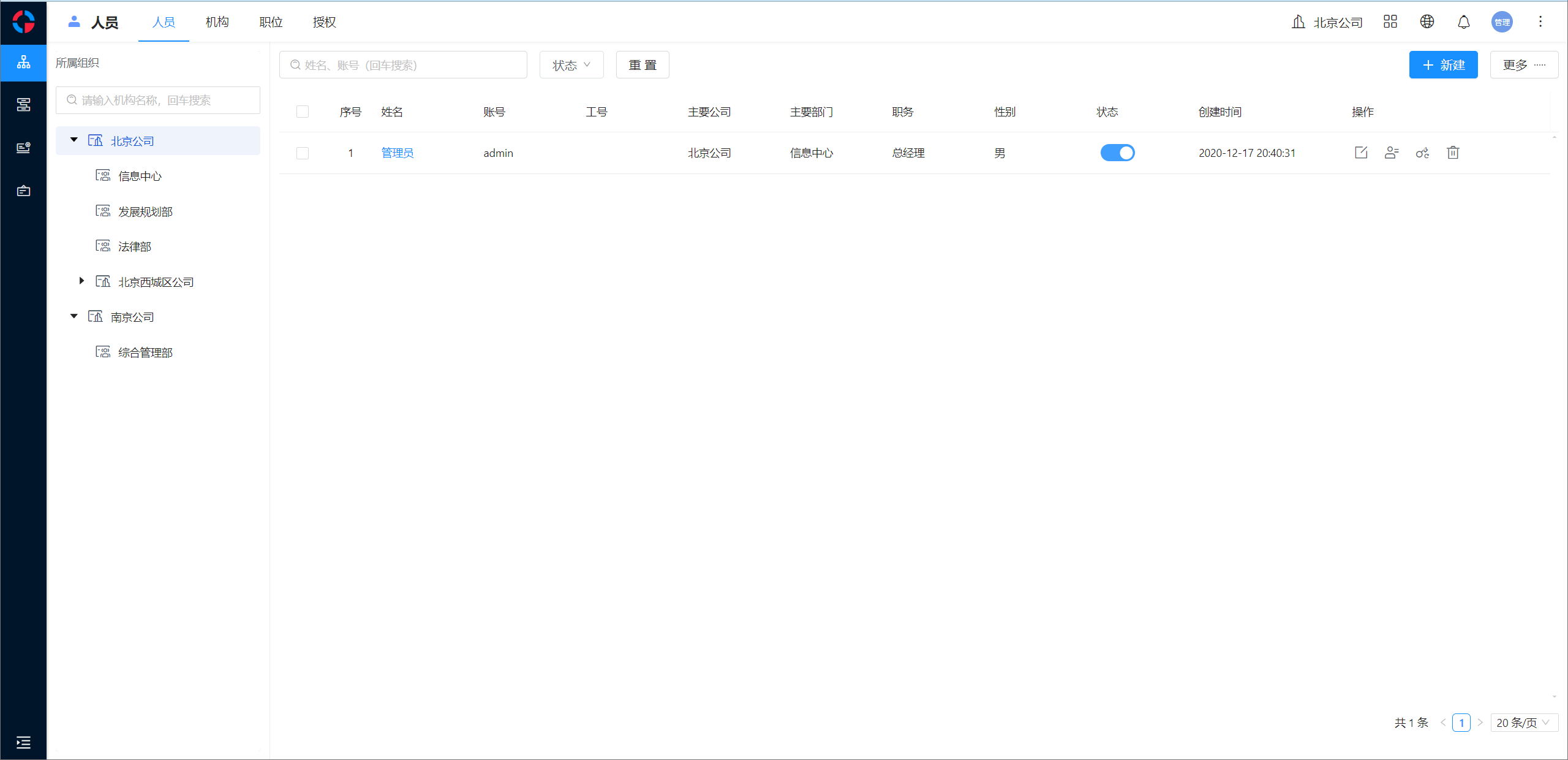Click the globe language icon

pos(1427,22)
